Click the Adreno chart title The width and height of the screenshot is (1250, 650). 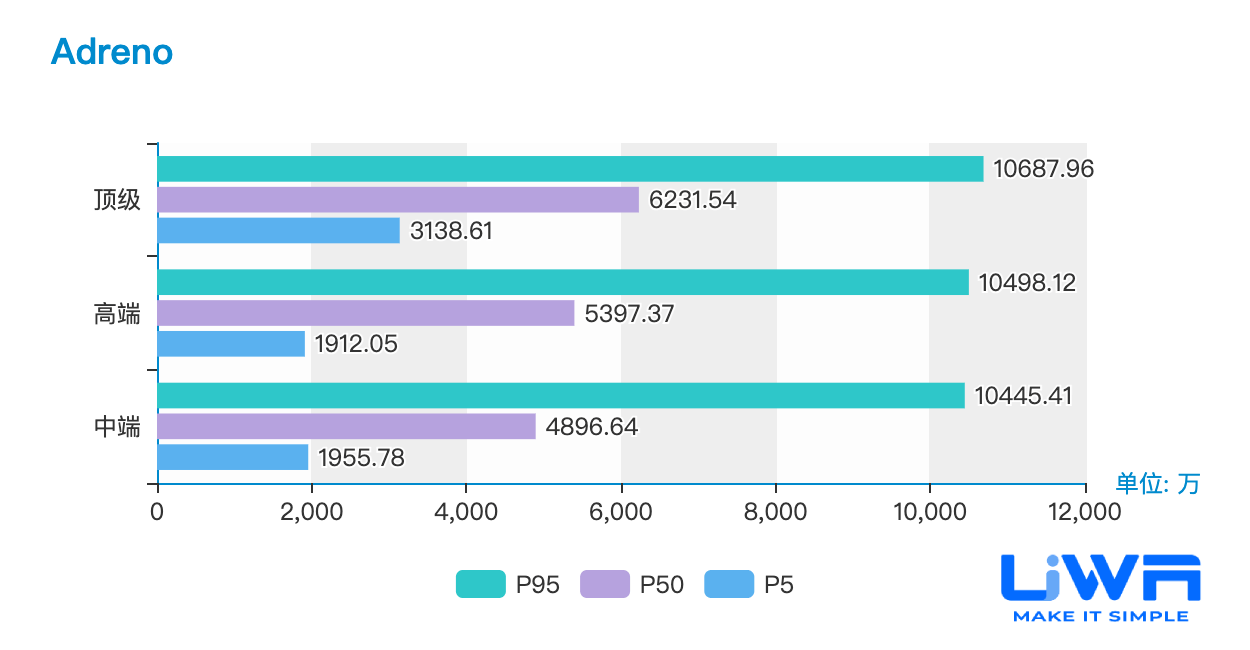(x=112, y=51)
